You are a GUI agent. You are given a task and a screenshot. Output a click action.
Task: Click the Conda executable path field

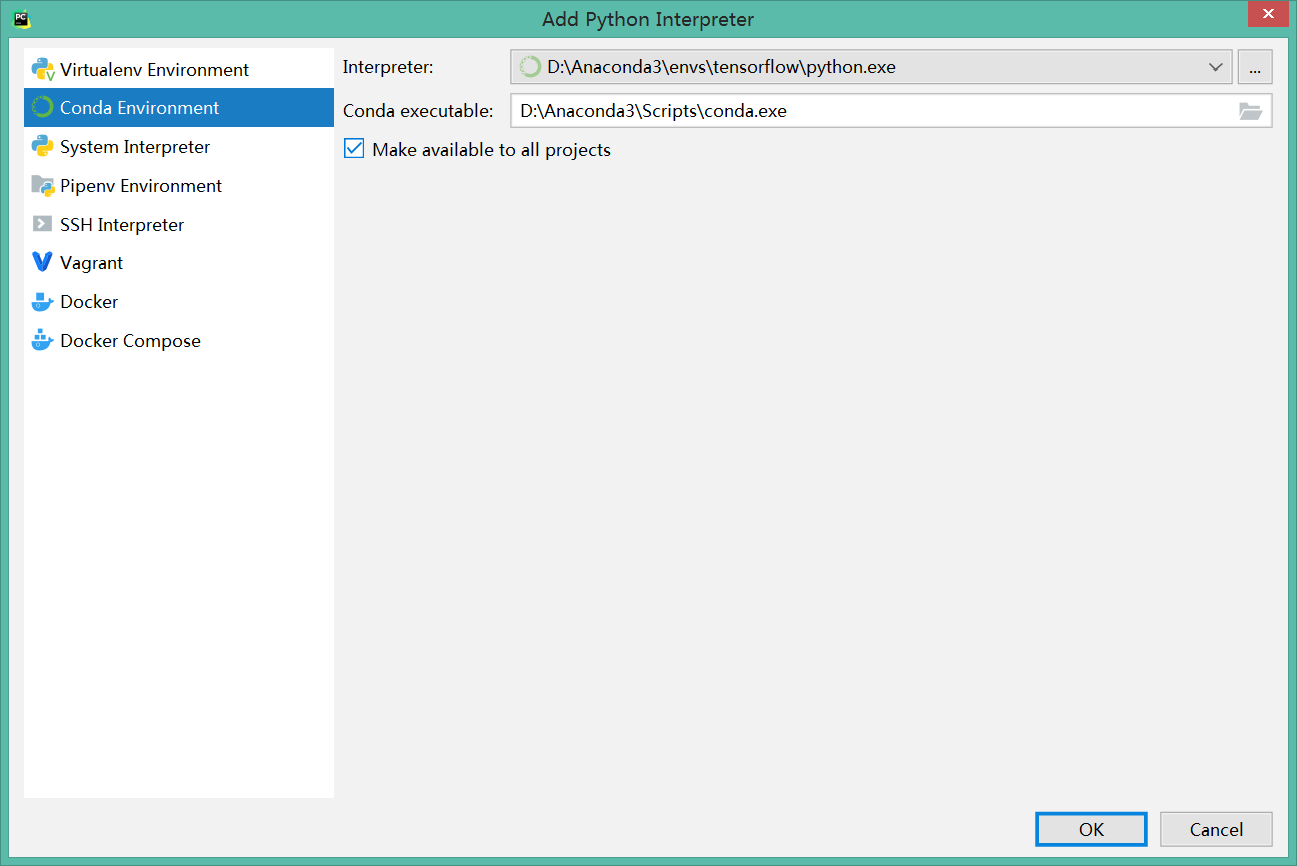tap(891, 111)
